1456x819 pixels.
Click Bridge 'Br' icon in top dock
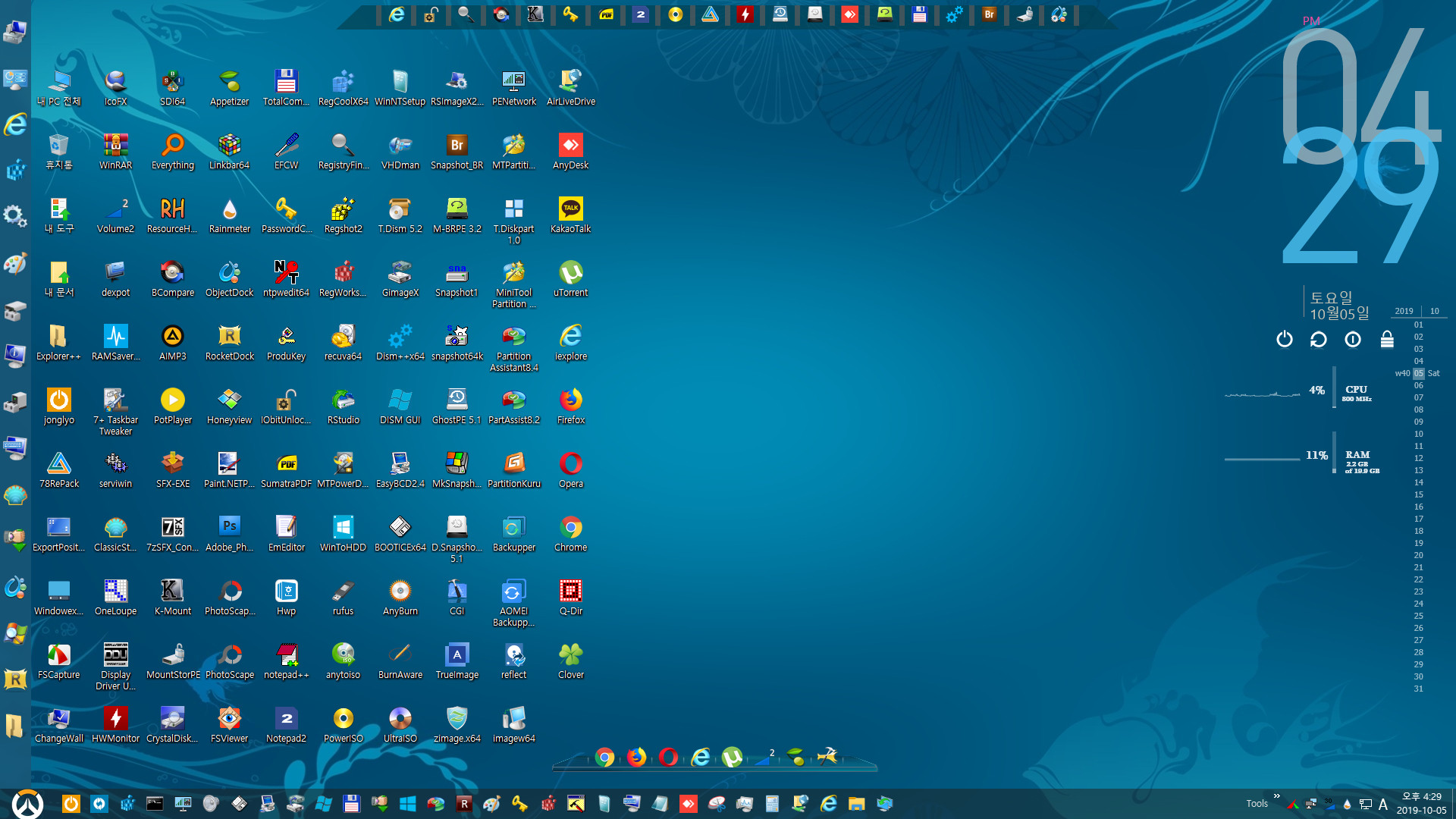tap(989, 14)
